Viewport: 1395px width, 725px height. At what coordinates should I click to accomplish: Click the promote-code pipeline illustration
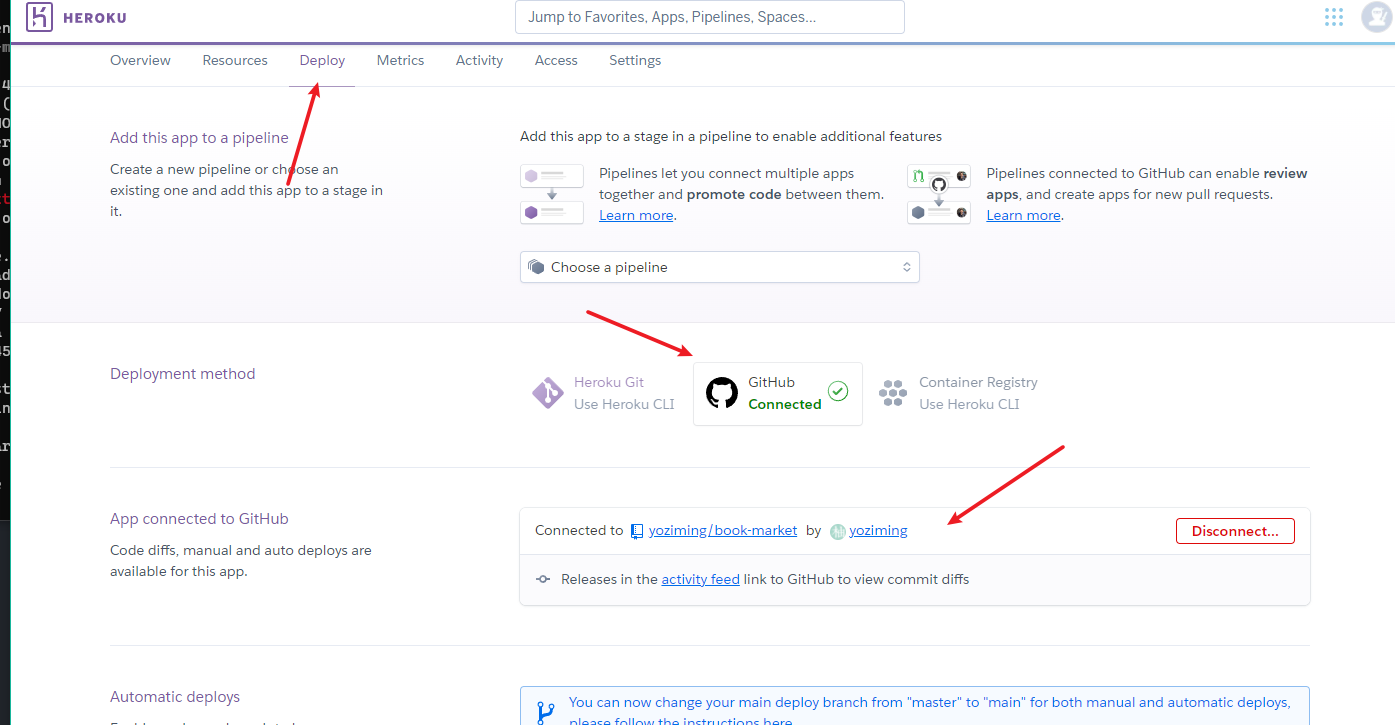pos(552,194)
